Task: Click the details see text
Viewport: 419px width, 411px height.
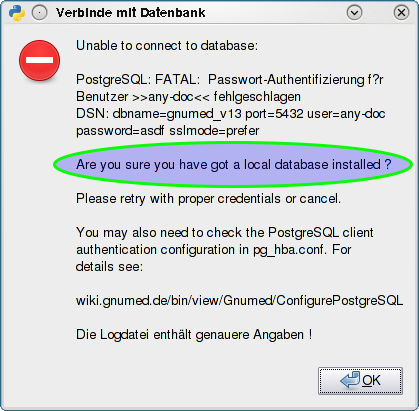Action: coord(109,267)
